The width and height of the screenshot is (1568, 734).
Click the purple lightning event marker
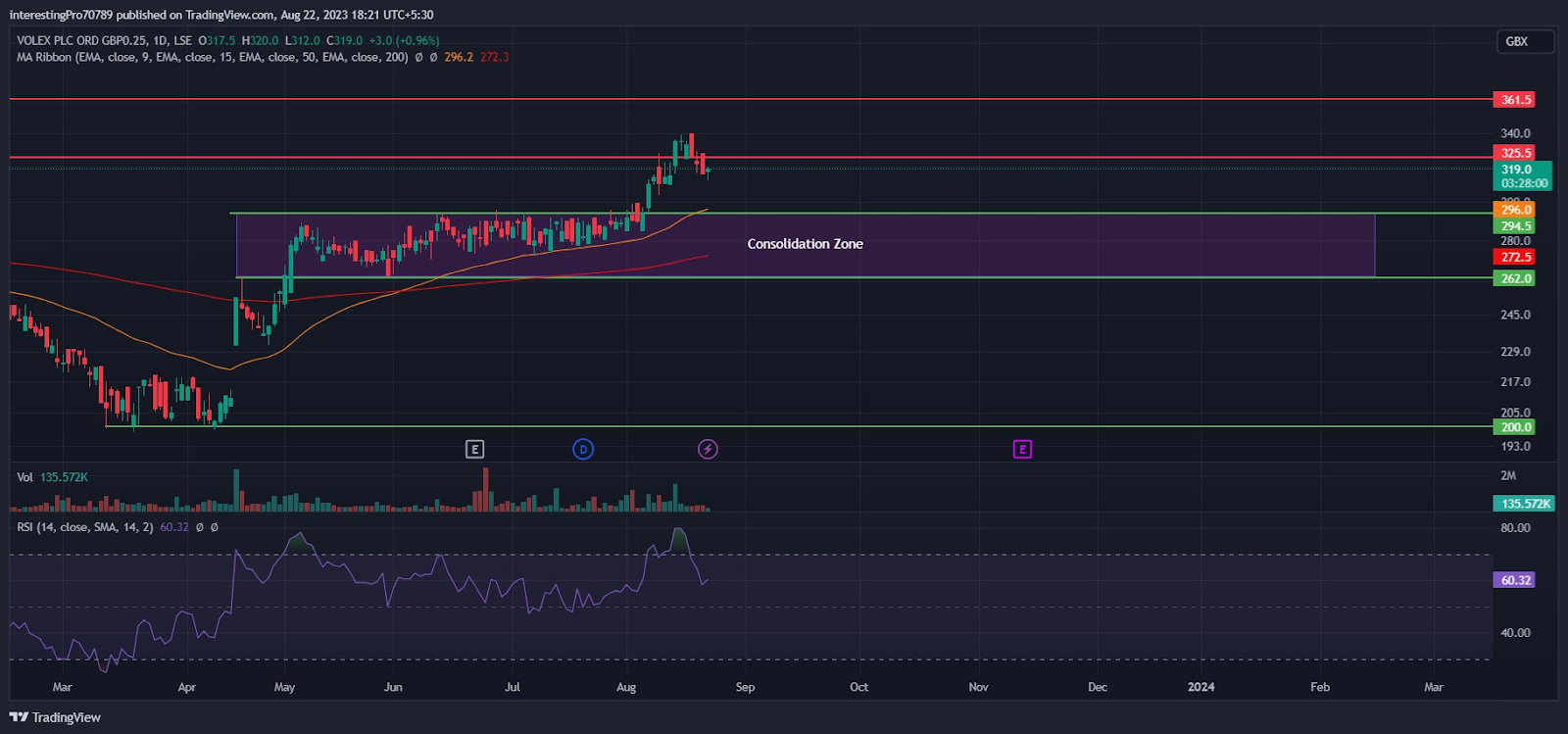[708, 449]
